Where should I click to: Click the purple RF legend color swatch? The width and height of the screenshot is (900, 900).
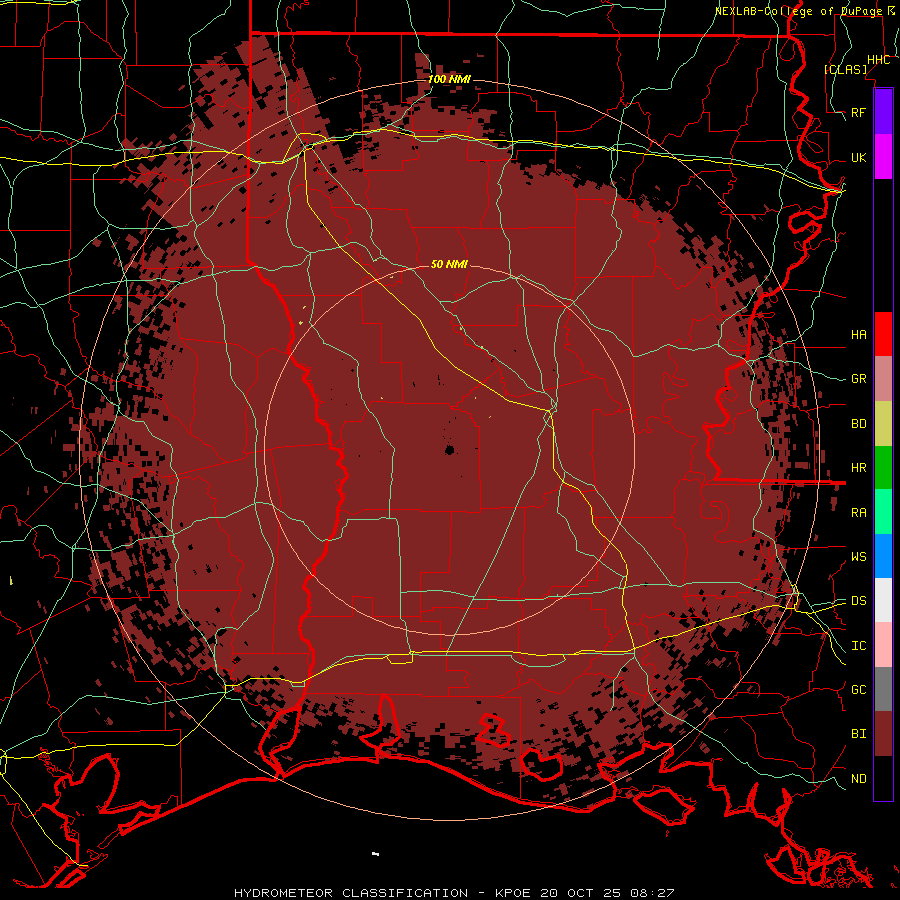883,112
